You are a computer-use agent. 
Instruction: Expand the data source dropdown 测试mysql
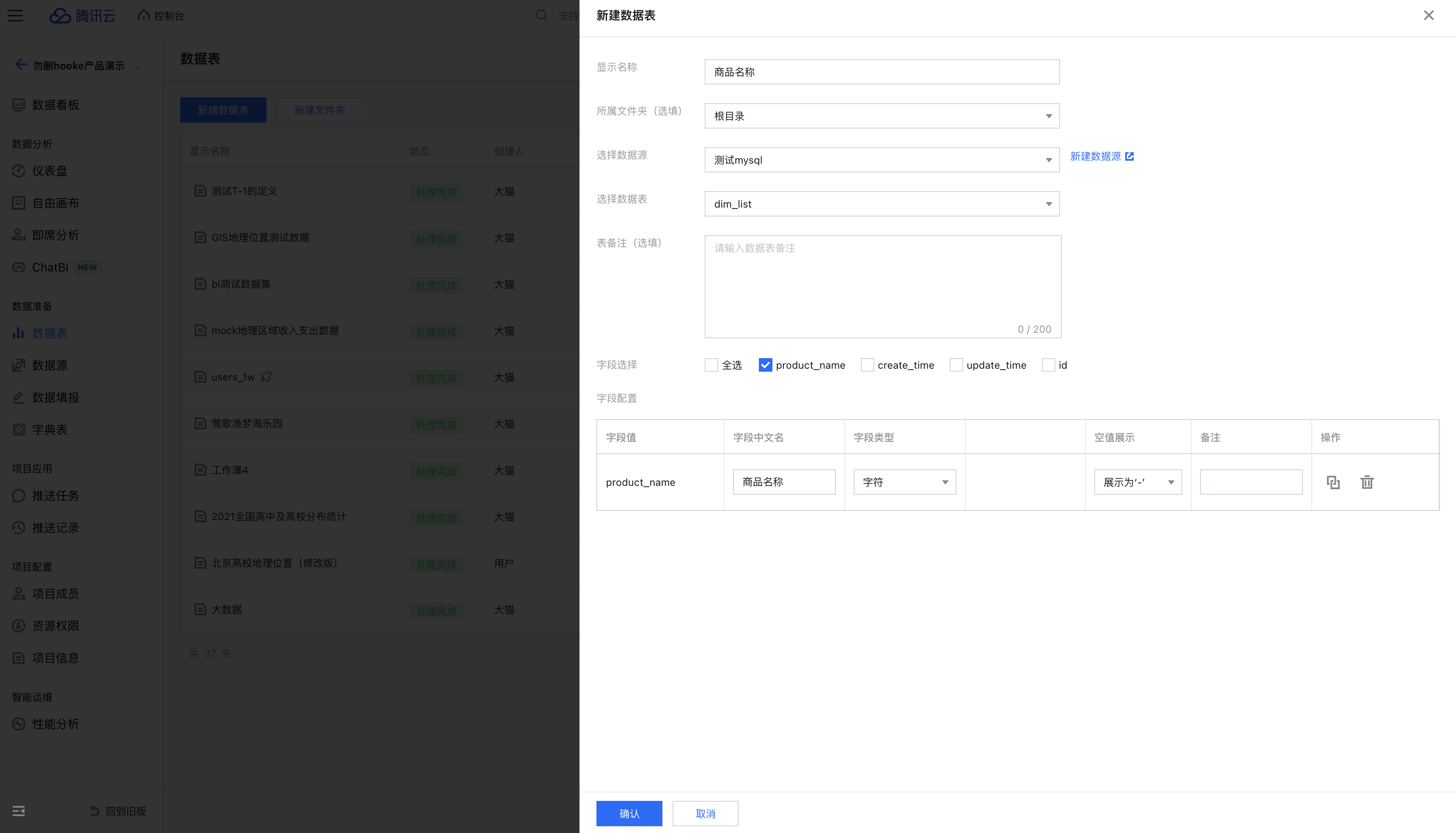pos(882,160)
